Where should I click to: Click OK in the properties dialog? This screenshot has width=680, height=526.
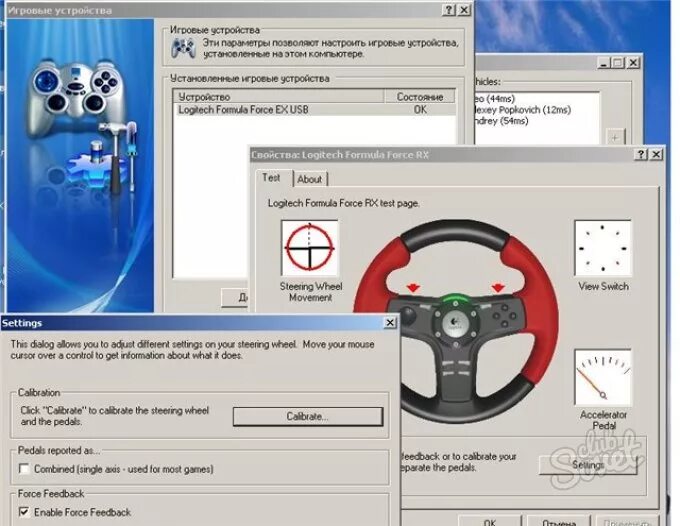(x=490, y=522)
